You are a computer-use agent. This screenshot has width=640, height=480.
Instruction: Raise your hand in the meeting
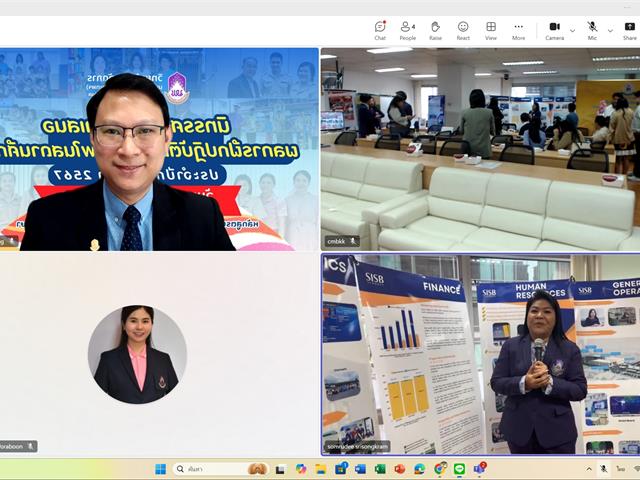click(x=436, y=31)
